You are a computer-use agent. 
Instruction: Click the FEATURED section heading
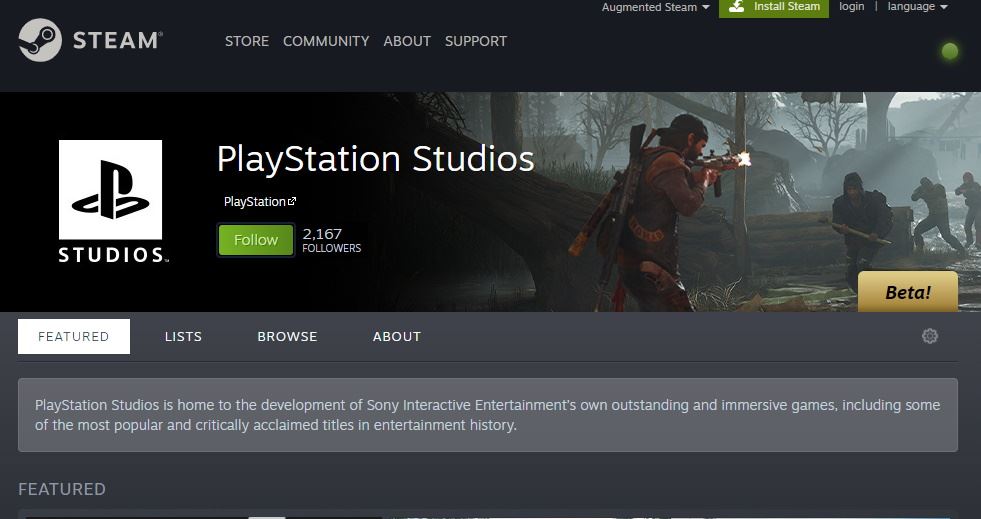point(62,489)
